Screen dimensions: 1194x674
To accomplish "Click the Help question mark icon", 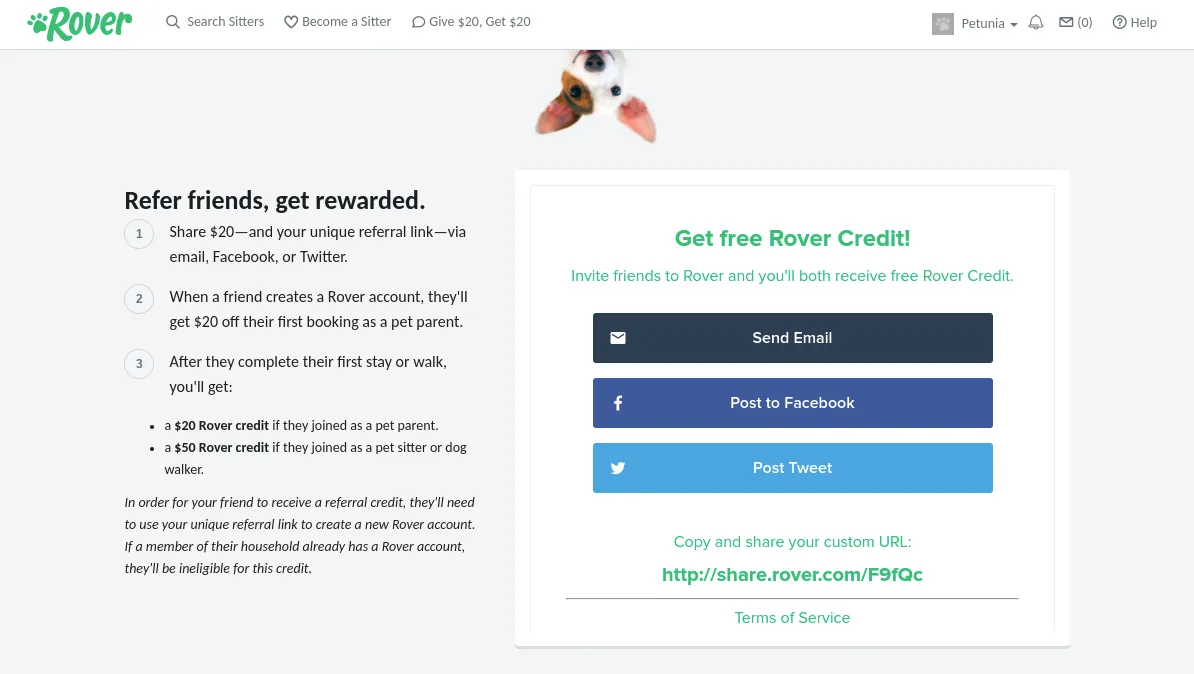I will [x=1119, y=23].
